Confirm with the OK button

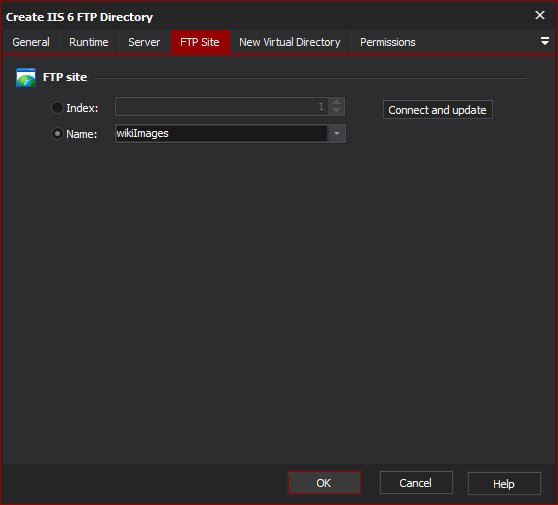pyautogui.click(x=324, y=483)
